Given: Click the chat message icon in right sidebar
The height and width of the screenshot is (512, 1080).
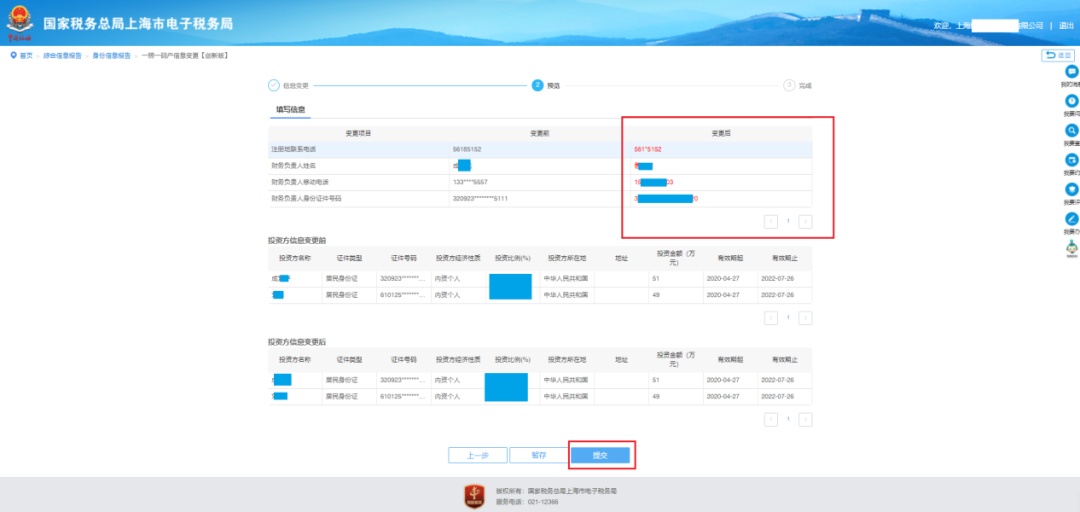Looking at the screenshot, I should (x=1072, y=73).
